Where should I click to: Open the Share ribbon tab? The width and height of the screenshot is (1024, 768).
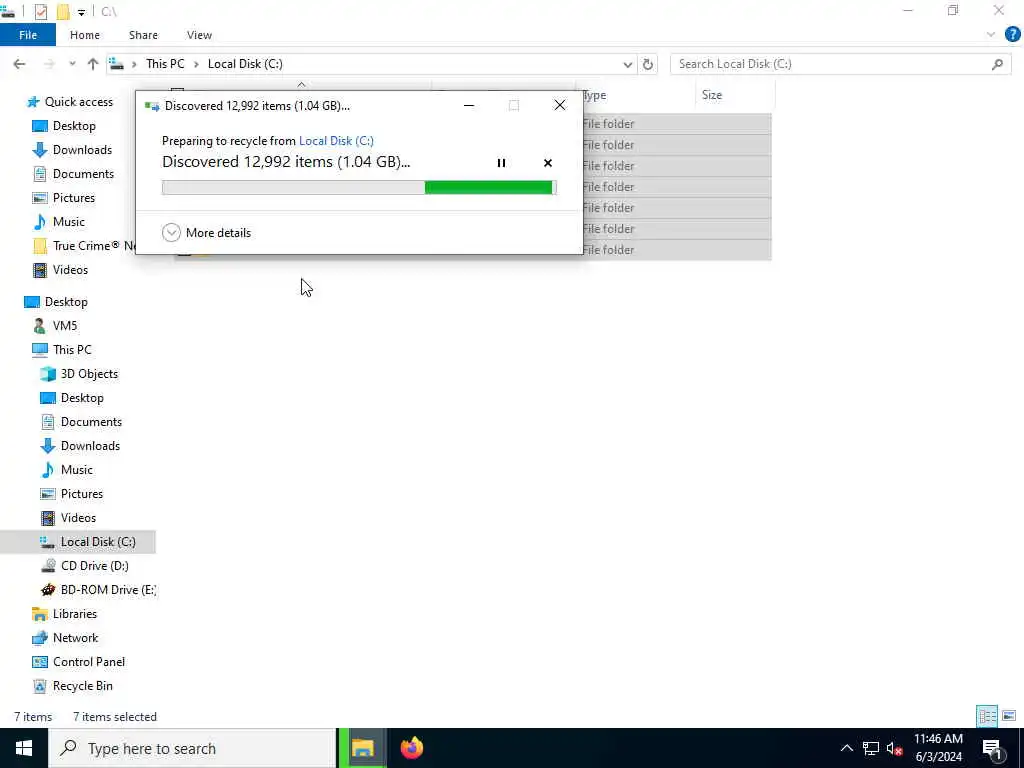coord(143,35)
